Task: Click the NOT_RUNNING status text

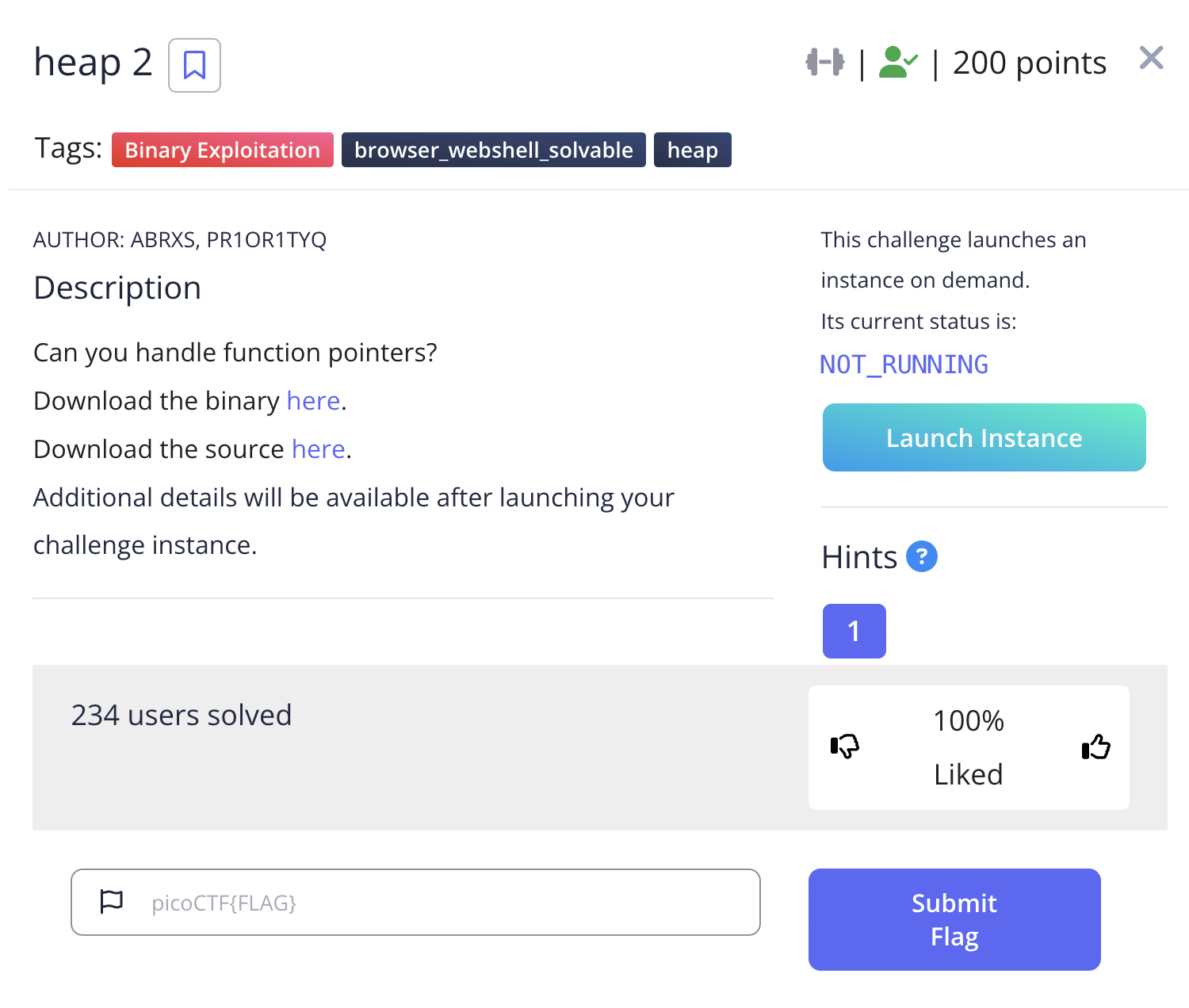Action: pyautogui.click(x=904, y=365)
